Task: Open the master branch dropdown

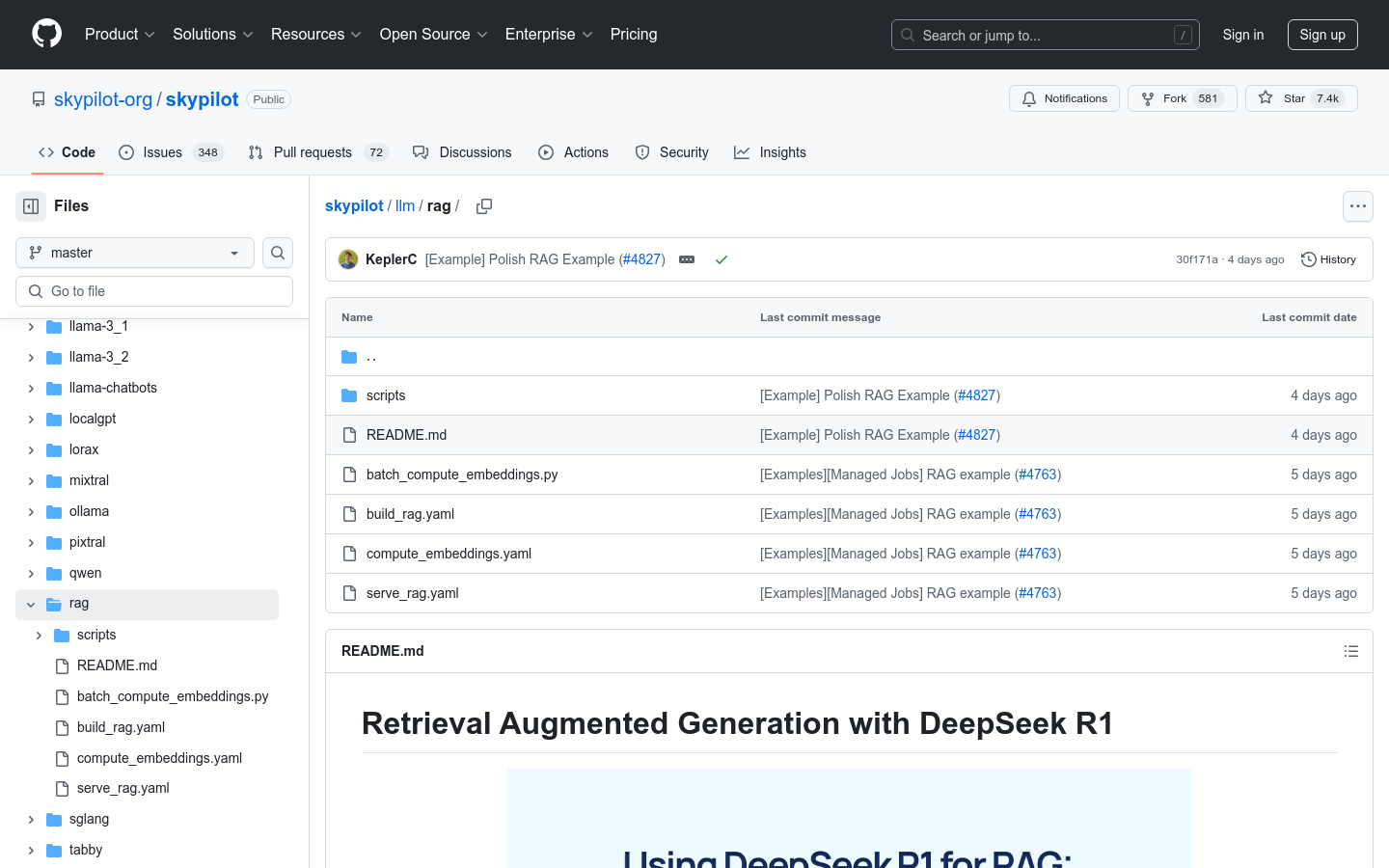Action: (135, 253)
